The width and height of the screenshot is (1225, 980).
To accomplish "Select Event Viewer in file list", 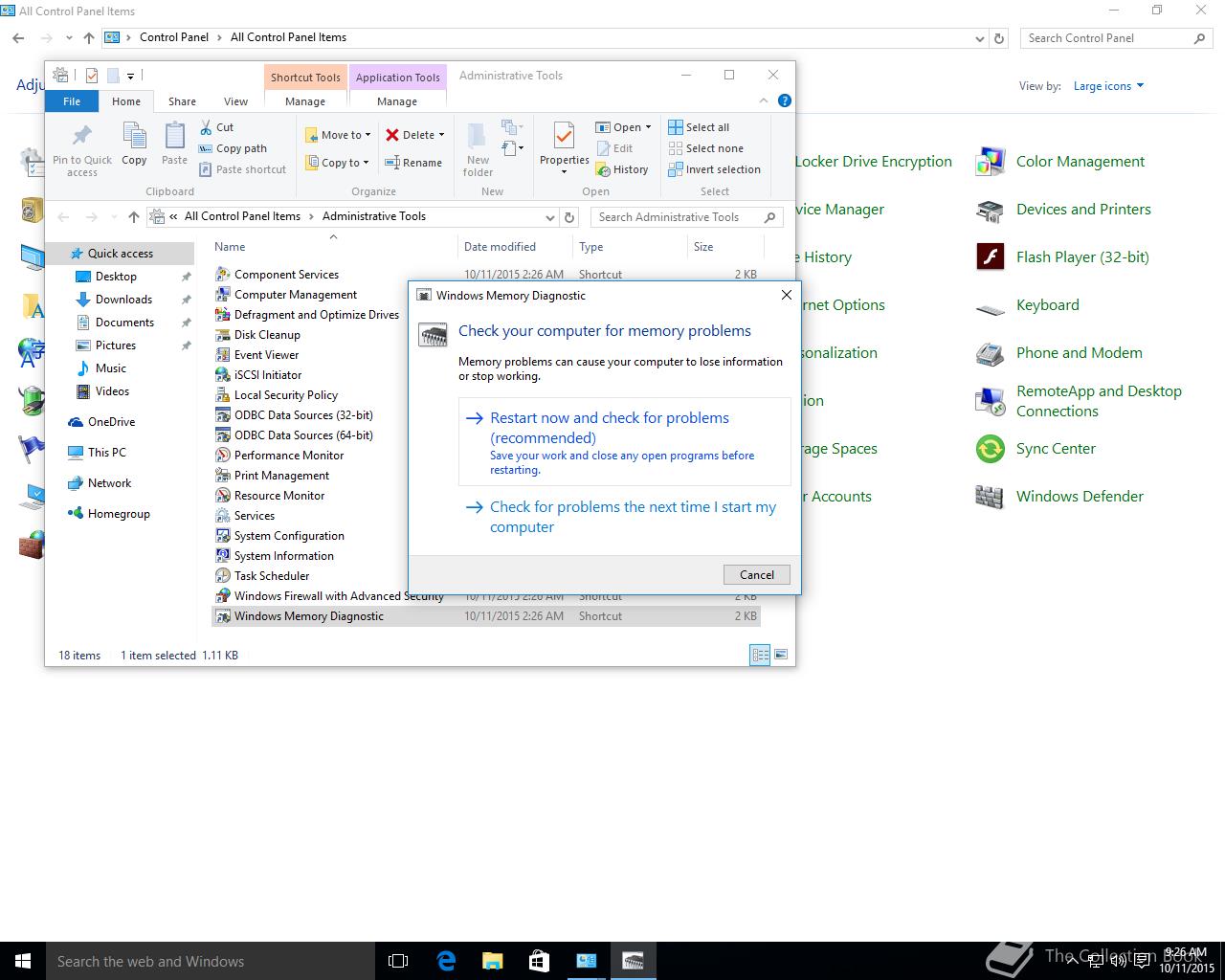I will coord(266,355).
